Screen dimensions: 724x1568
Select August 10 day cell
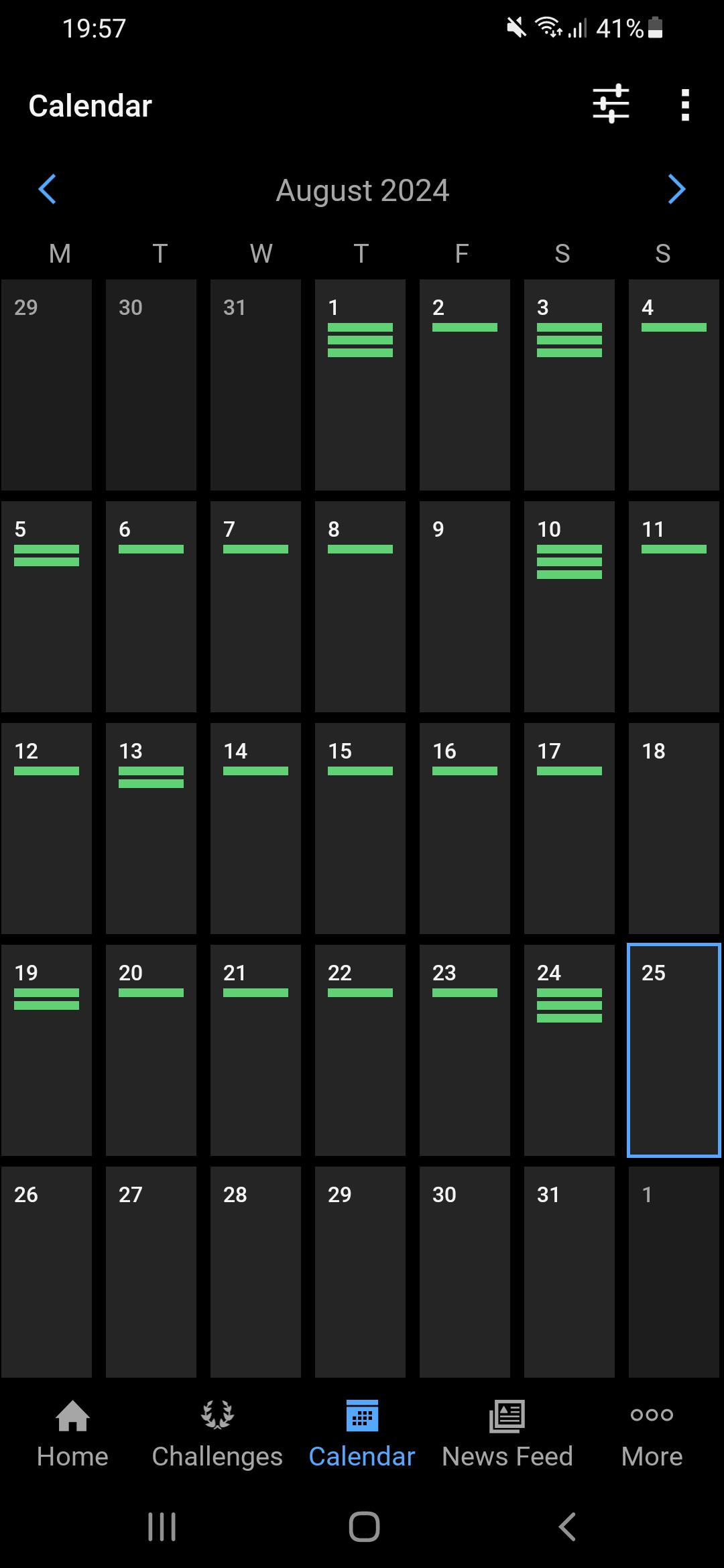(x=569, y=606)
